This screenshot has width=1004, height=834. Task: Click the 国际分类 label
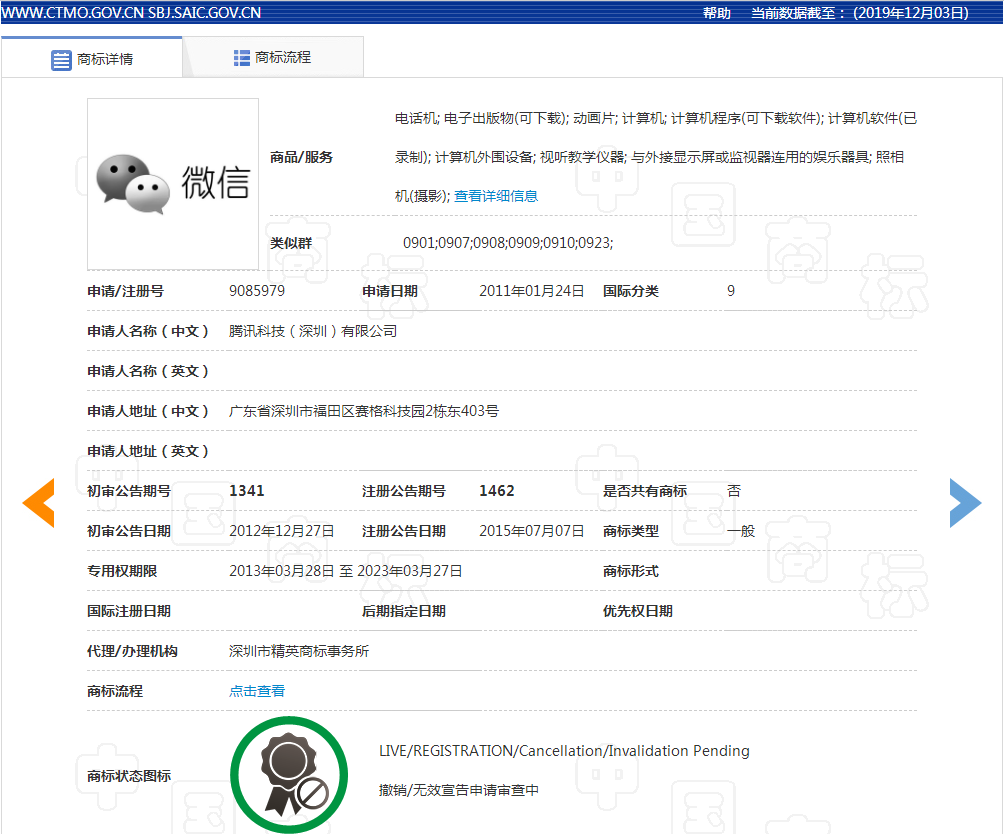(x=631, y=291)
